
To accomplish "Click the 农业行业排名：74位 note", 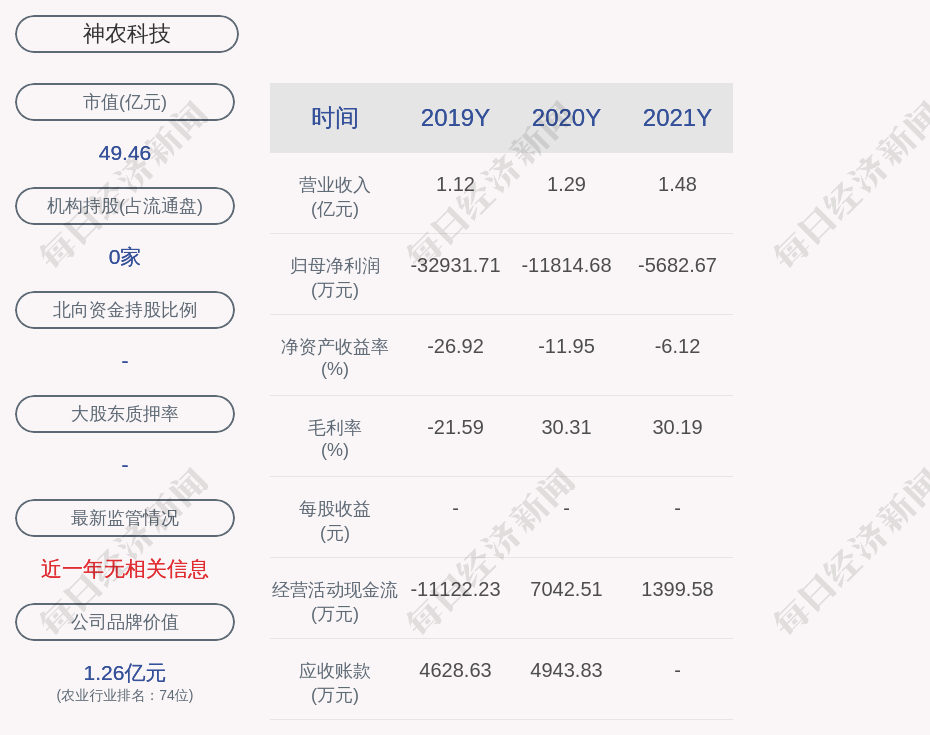I will click(125, 695).
